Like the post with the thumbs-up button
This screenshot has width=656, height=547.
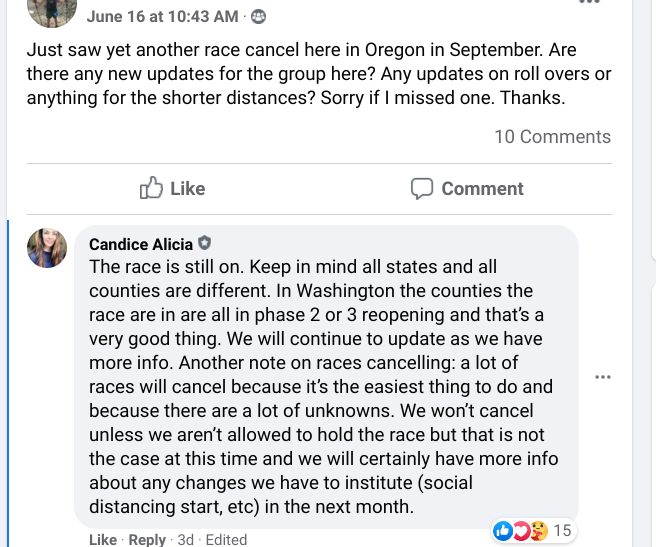(172, 188)
